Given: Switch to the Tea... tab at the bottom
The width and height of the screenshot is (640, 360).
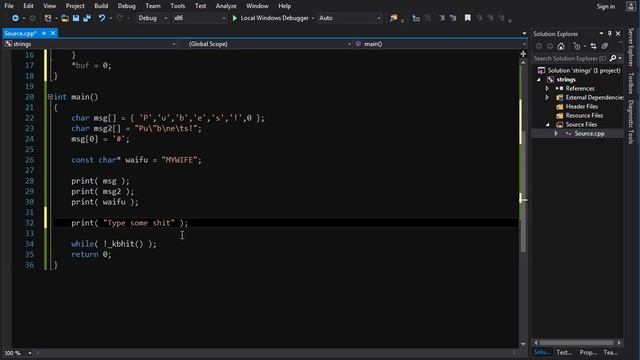Looking at the screenshot, I should (611, 352).
